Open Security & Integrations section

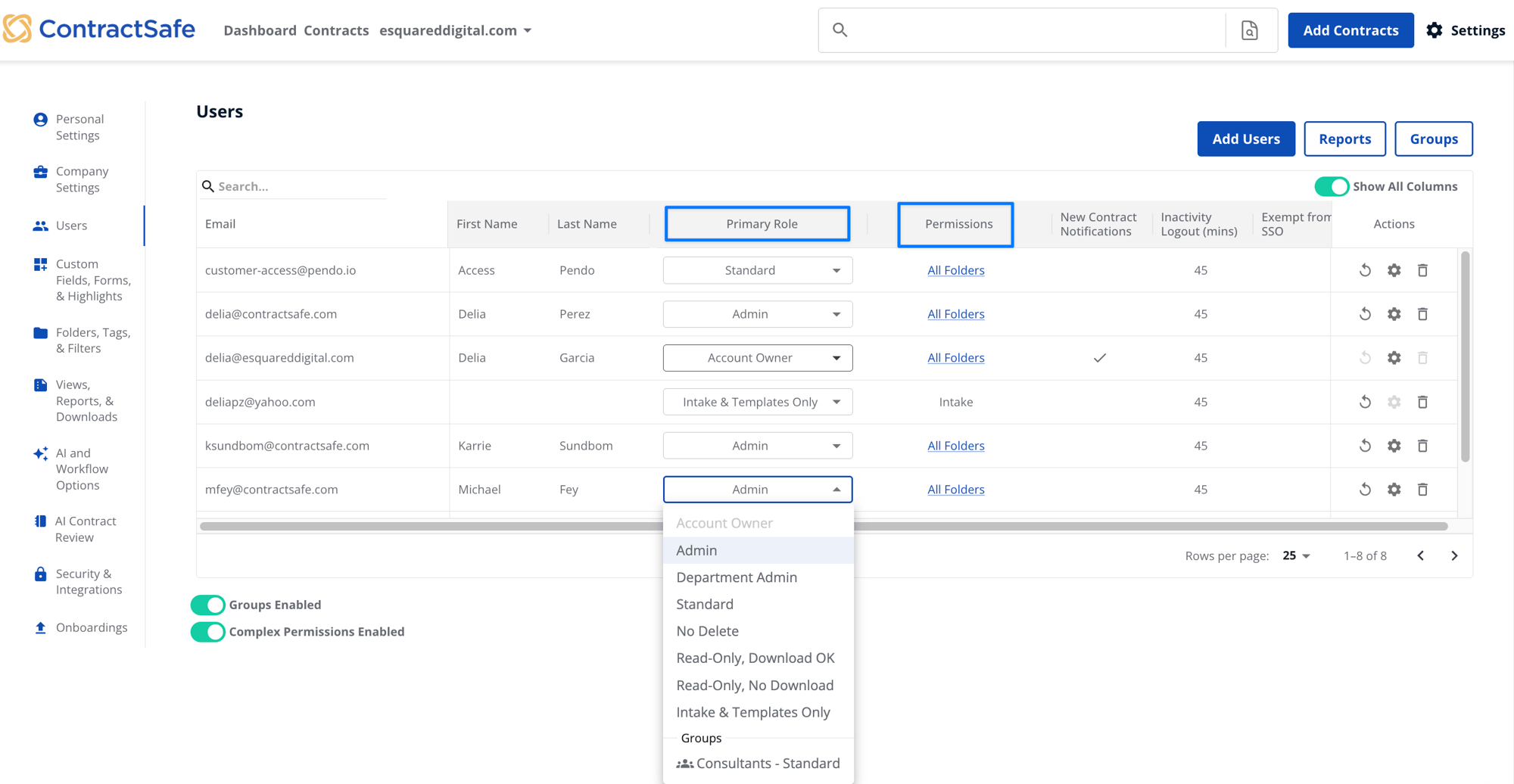tap(79, 582)
